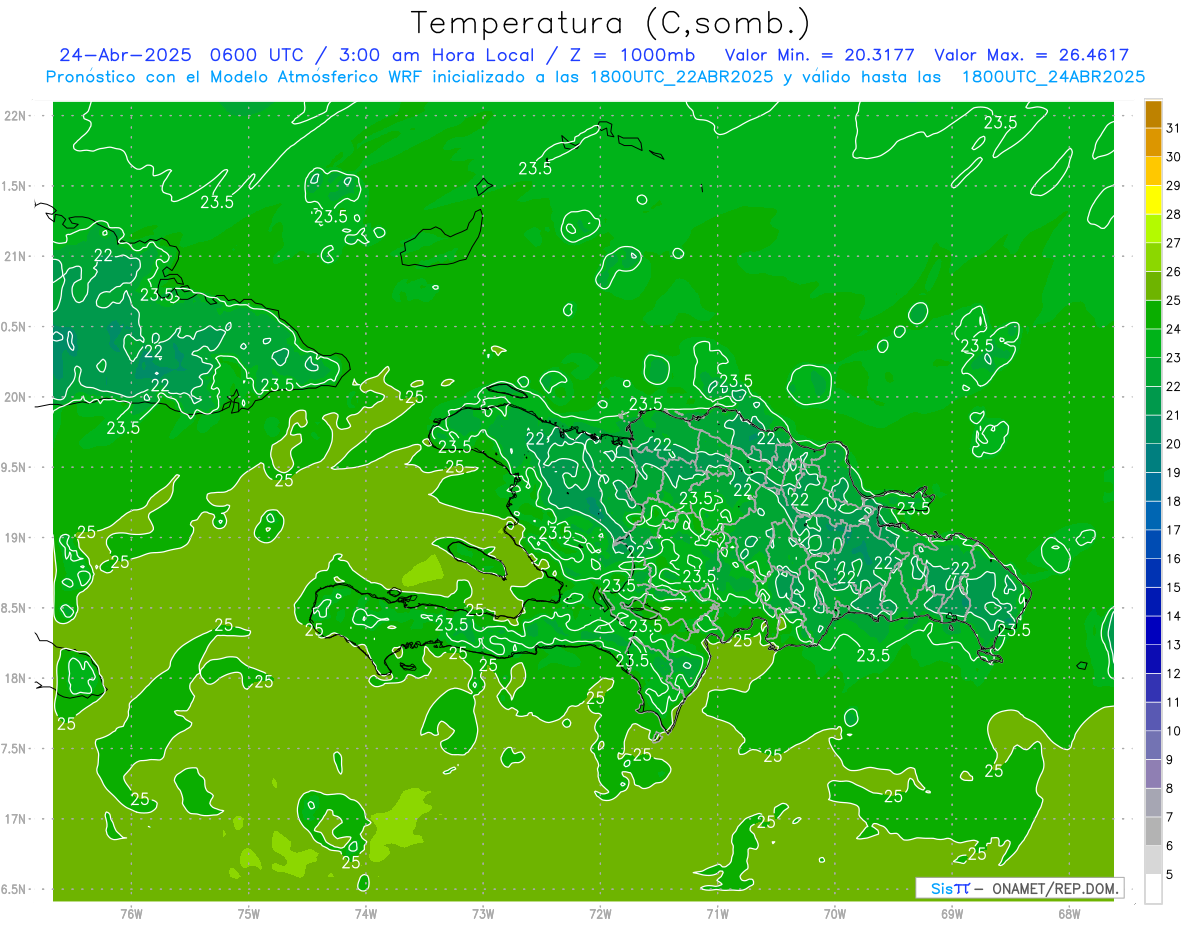Screen dimensions: 1200x927
Task: Click the "21N" latitude axis label
Action: (16, 257)
